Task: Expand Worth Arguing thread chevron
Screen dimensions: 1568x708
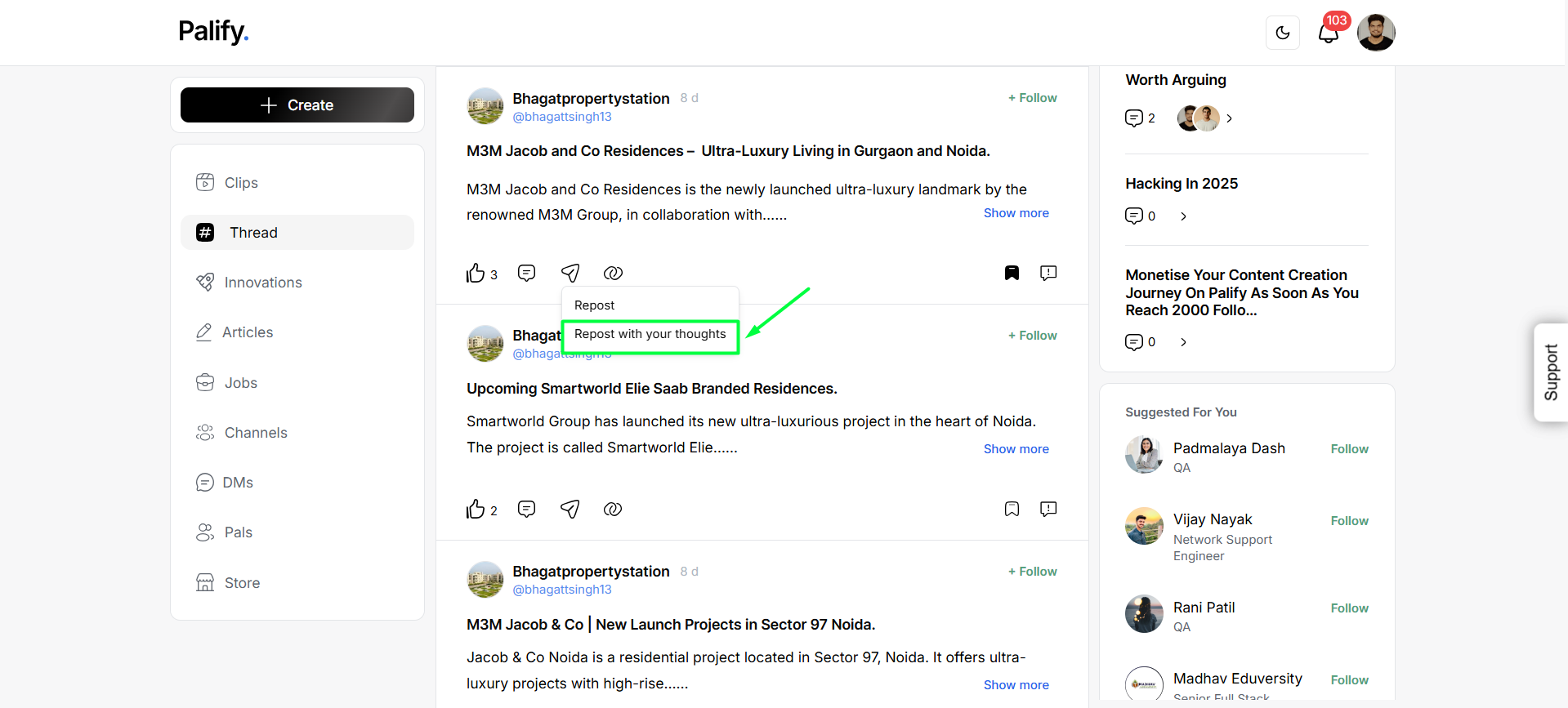Action: (1229, 118)
